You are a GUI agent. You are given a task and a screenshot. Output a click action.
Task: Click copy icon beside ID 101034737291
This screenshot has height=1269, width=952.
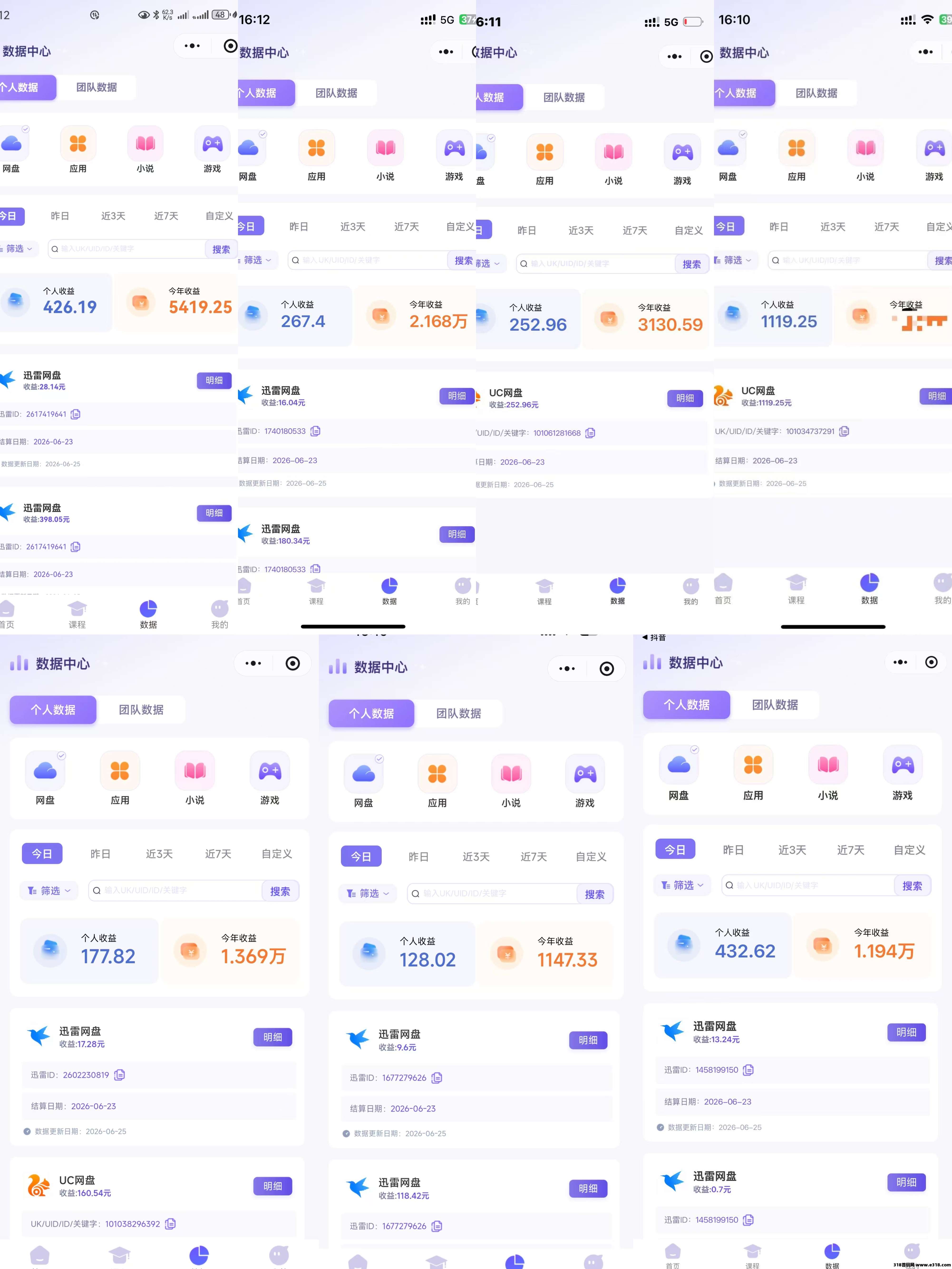[x=844, y=431]
